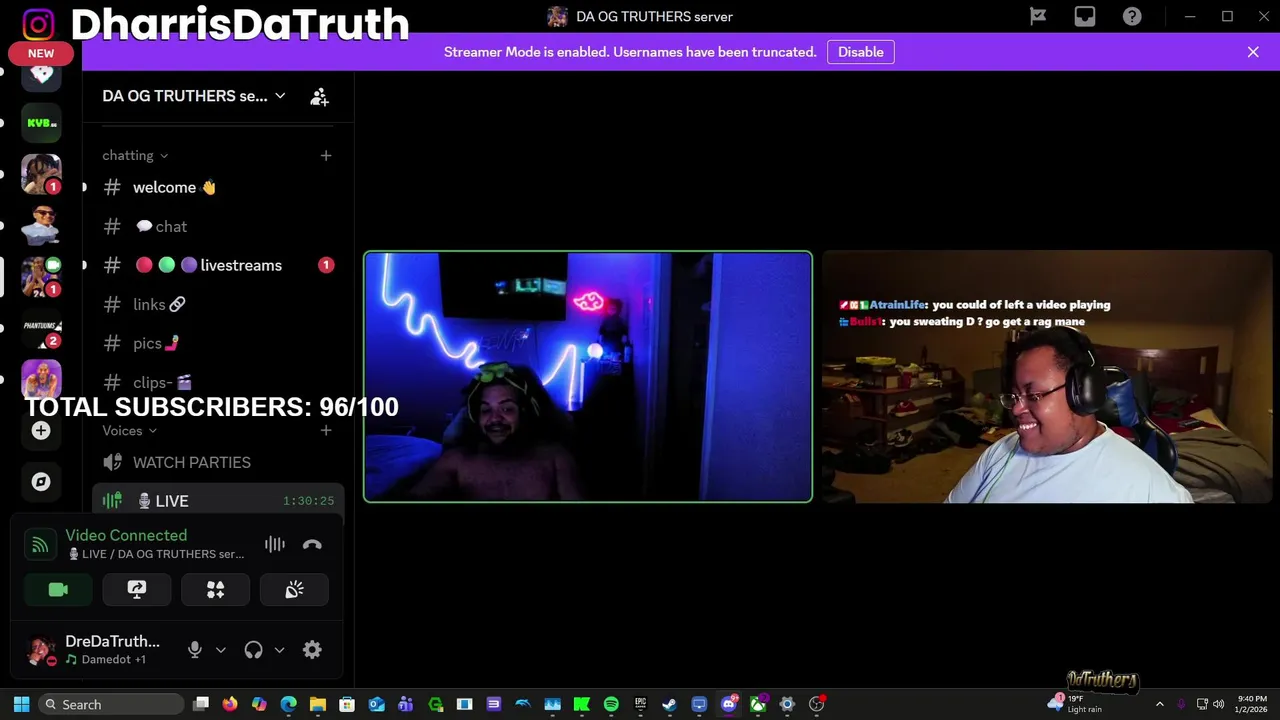Image resolution: width=1280 pixels, height=720 pixels.
Task: Open the connection quality signal icon
Action: pyautogui.click(x=40, y=544)
